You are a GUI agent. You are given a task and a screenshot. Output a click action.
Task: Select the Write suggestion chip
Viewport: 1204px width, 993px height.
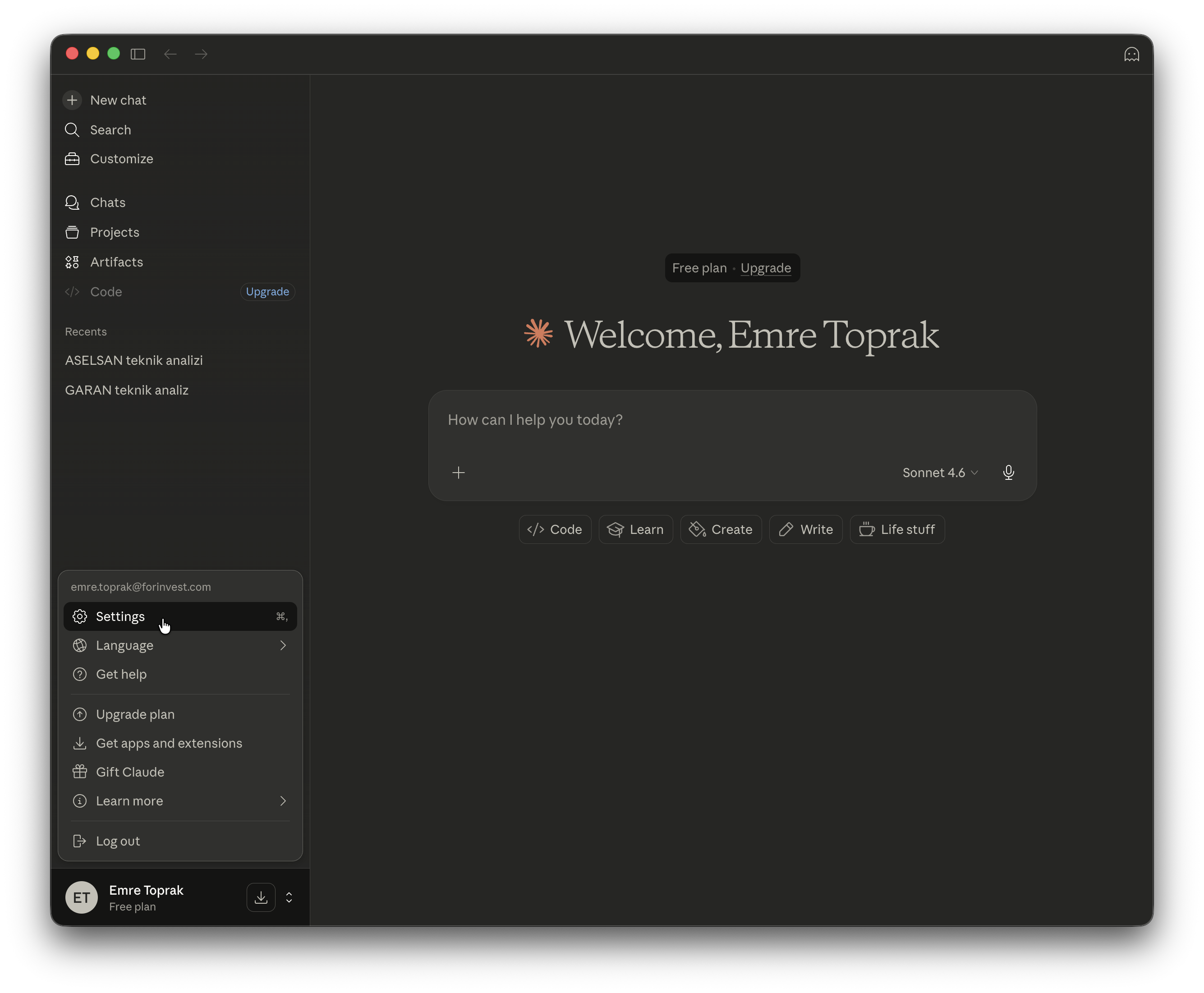click(805, 530)
